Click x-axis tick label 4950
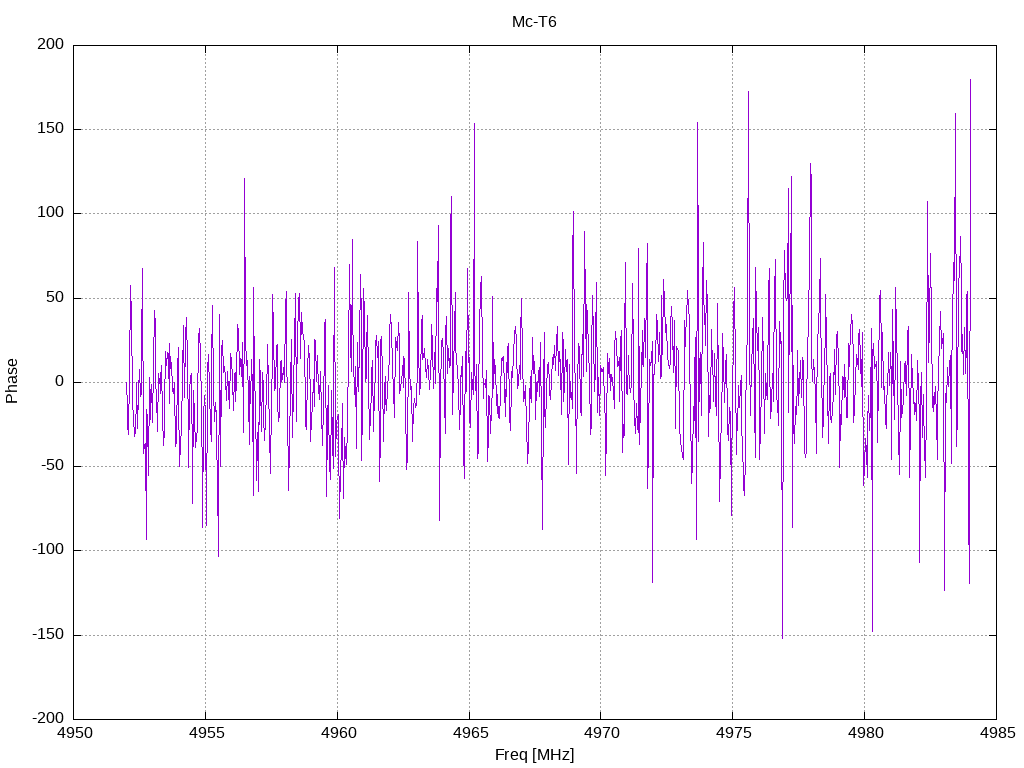Image resolution: width=1024 pixels, height=768 pixels. [74, 733]
